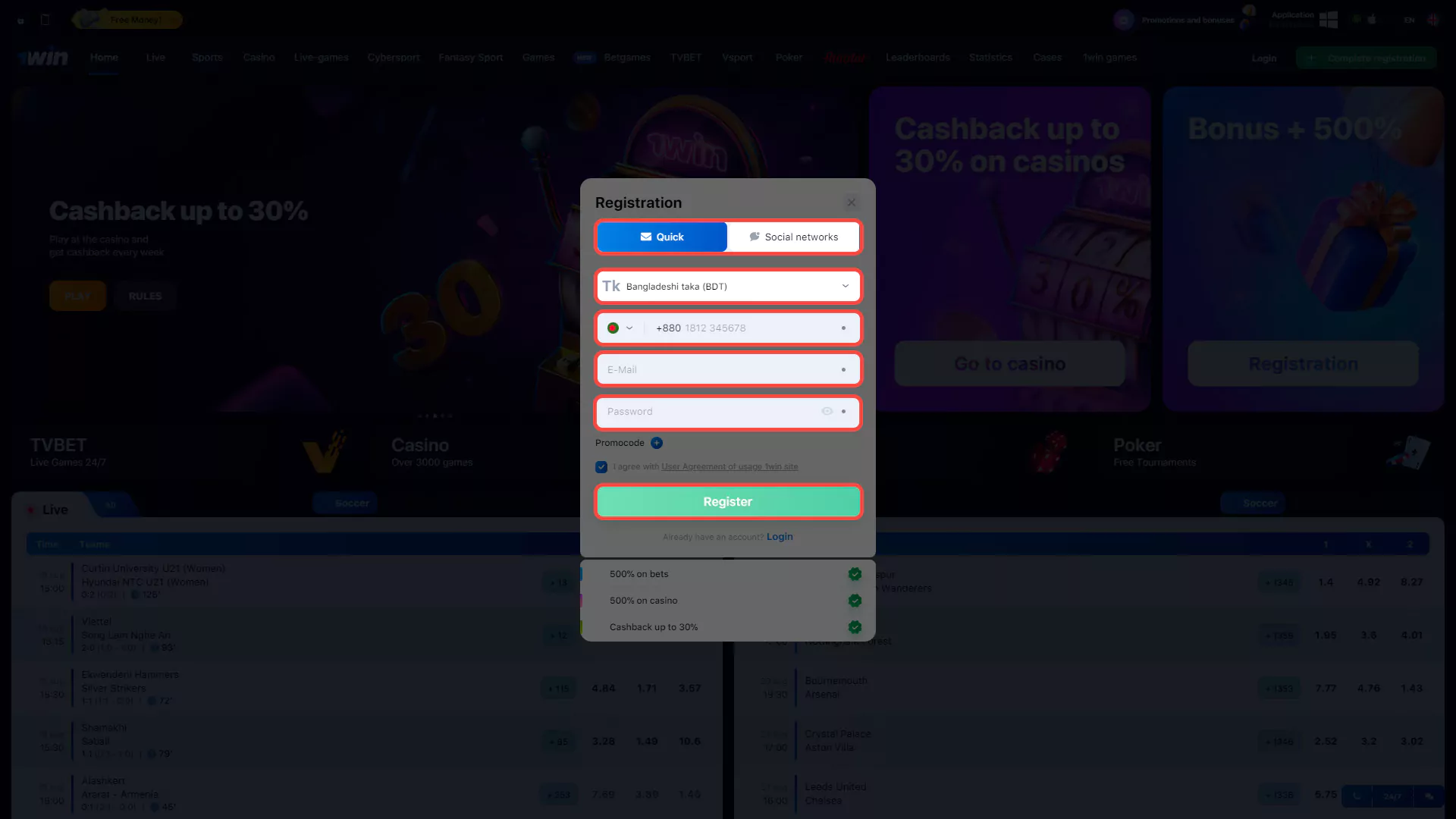This screenshot has width=1456, height=819.
Task: Click the 1win home logo icon
Action: [x=42, y=57]
